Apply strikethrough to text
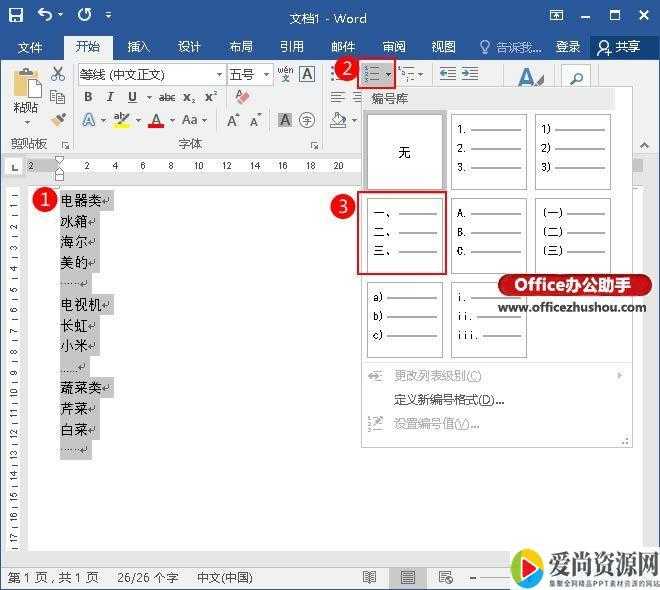Image resolution: width=660 pixels, height=590 pixels. point(167,97)
